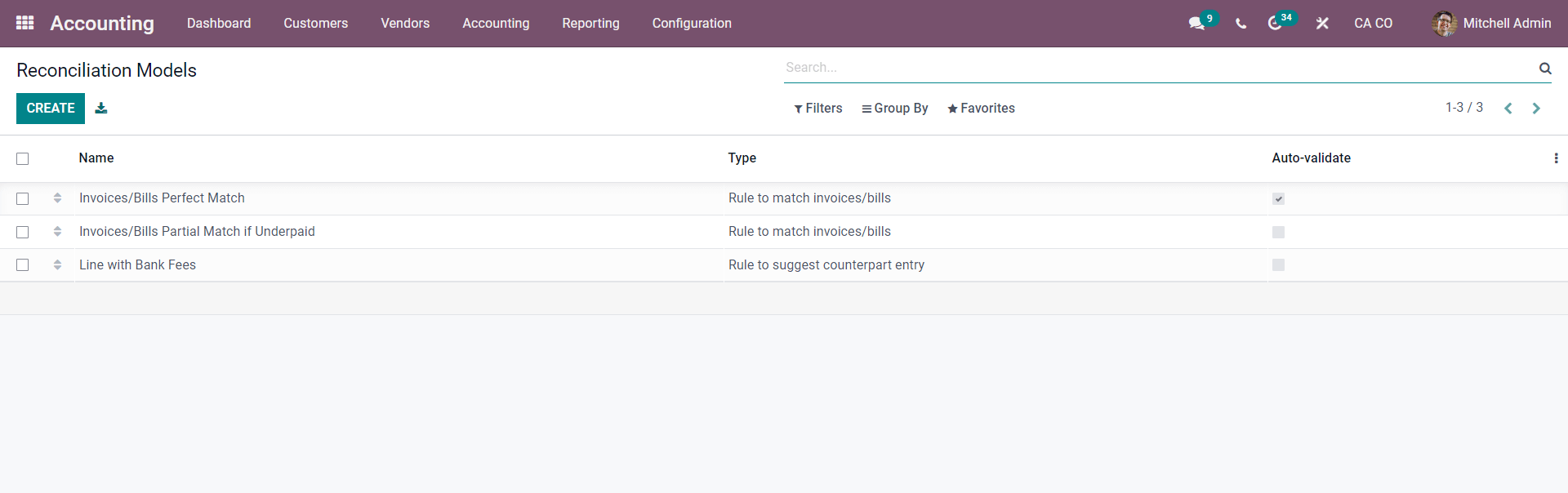
Task: Click the 1-3 / 3 pager counter
Action: pos(1464,108)
